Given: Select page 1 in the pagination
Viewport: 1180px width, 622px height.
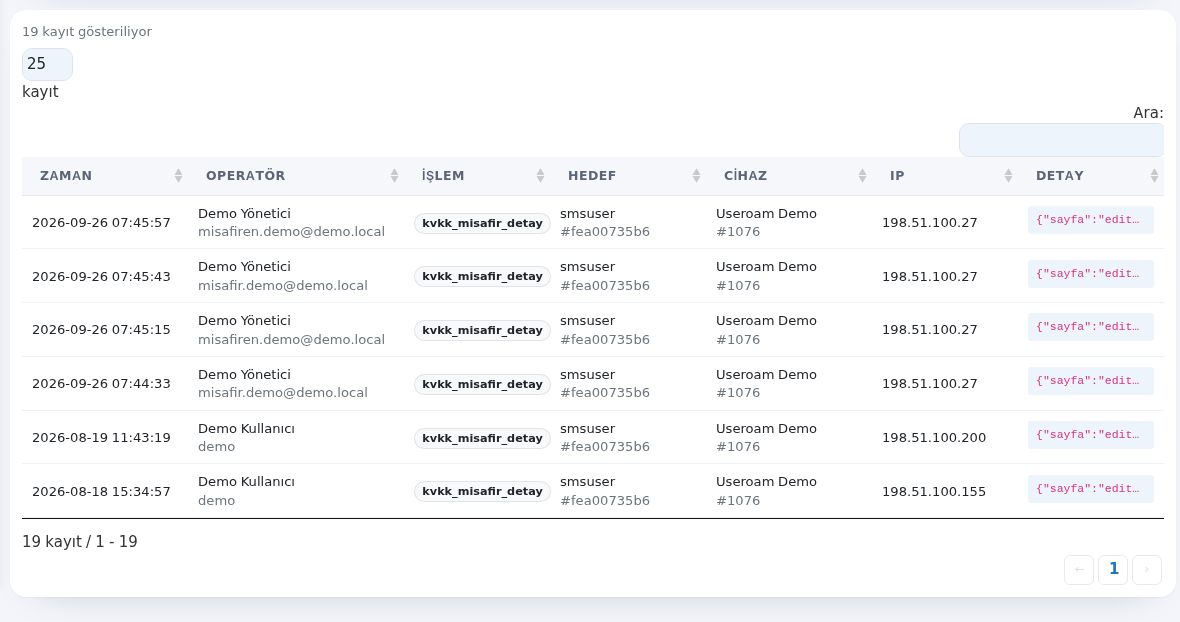Looking at the screenshot, I should pos(1113,569).
